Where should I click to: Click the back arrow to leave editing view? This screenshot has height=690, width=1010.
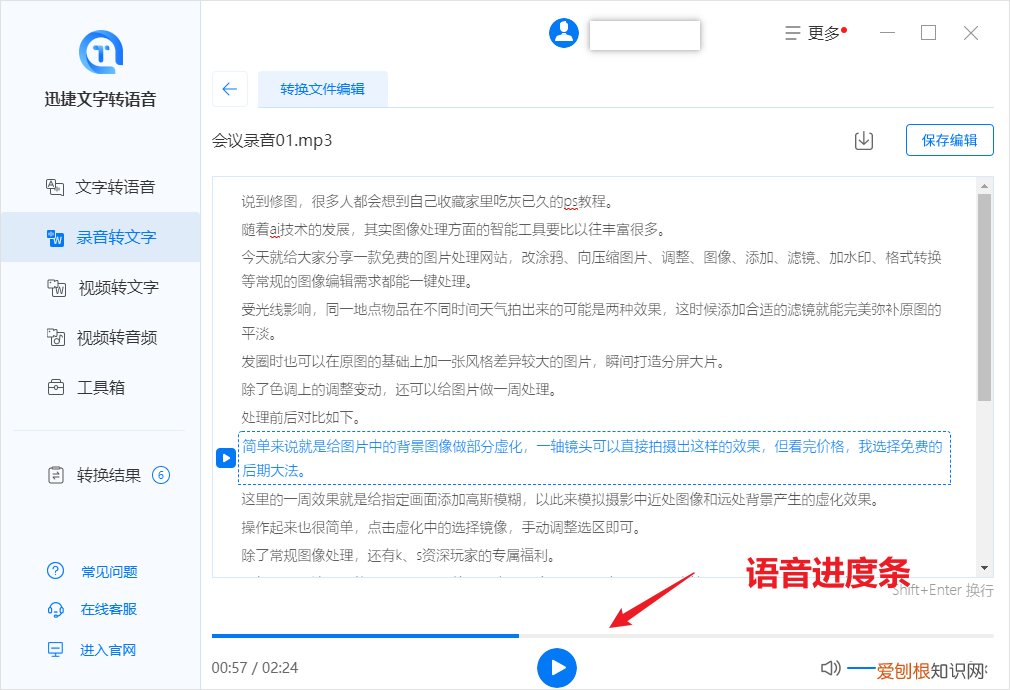[x=230, y=89]
